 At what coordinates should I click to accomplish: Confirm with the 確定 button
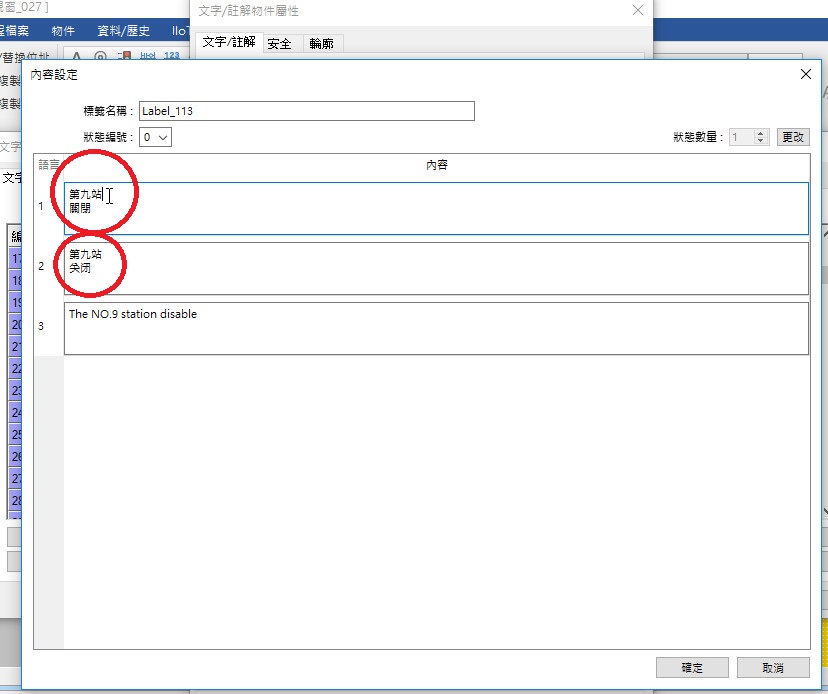point(692,668)
